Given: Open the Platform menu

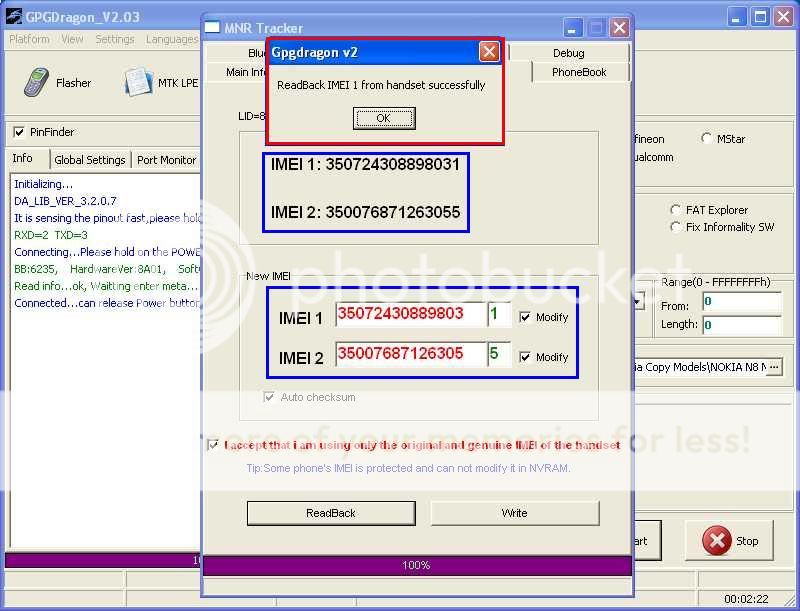Looking at the screenshot, I should point(30,39).
